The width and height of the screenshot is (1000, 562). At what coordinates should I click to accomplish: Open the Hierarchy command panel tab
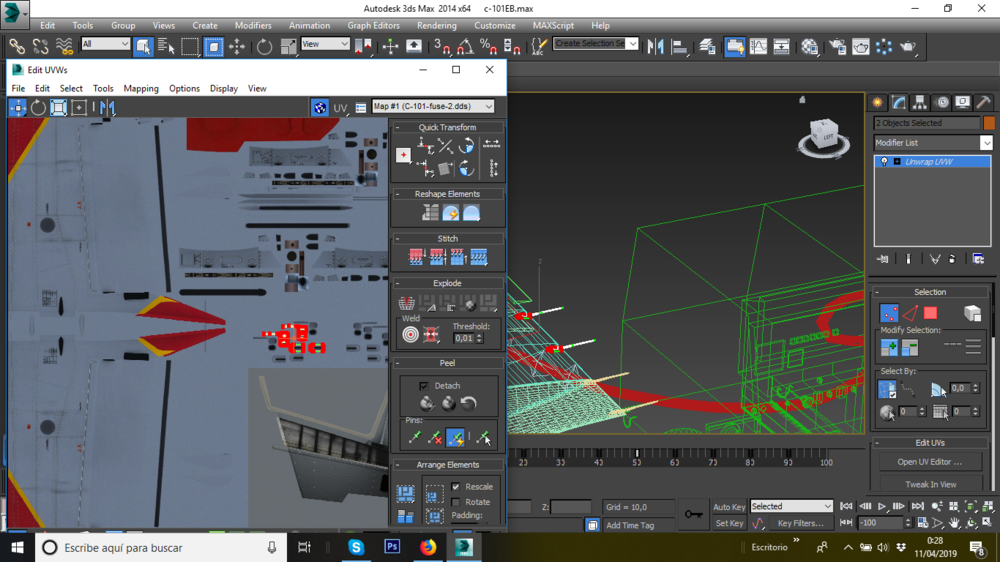pos(920,102)
